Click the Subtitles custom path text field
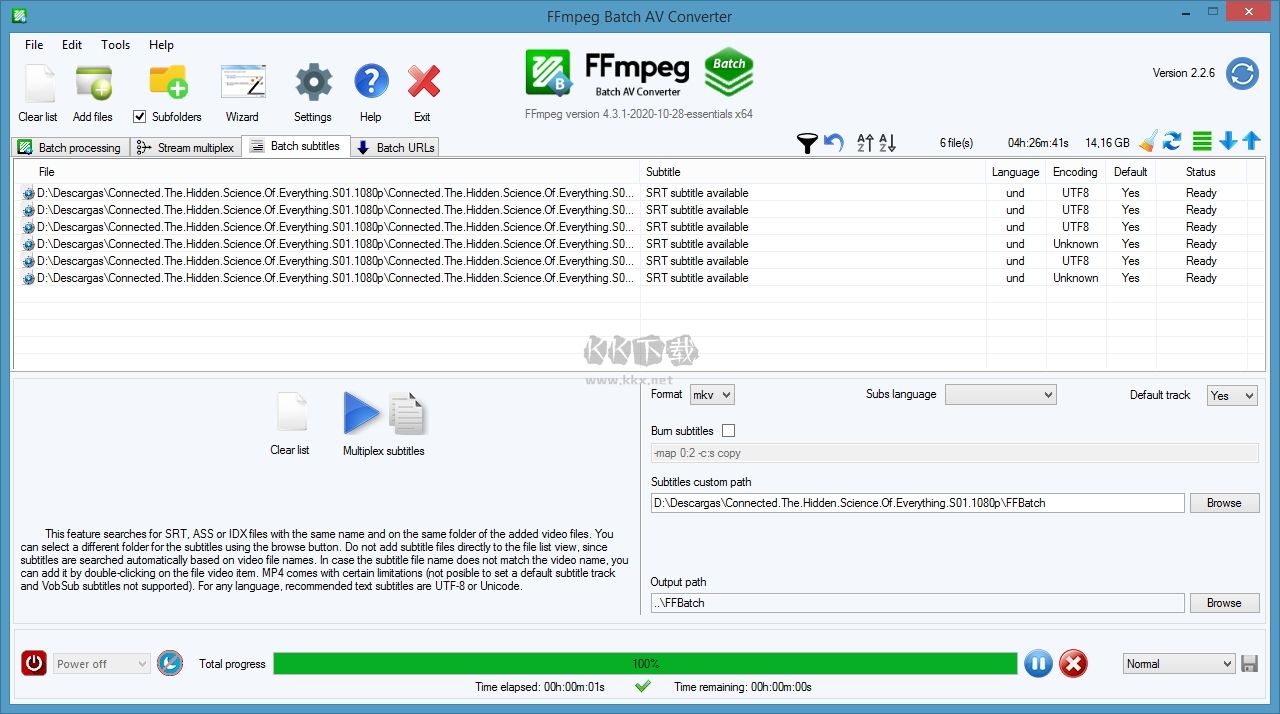The height and width of the screenshot is (714, 1280). click(918, 503)
